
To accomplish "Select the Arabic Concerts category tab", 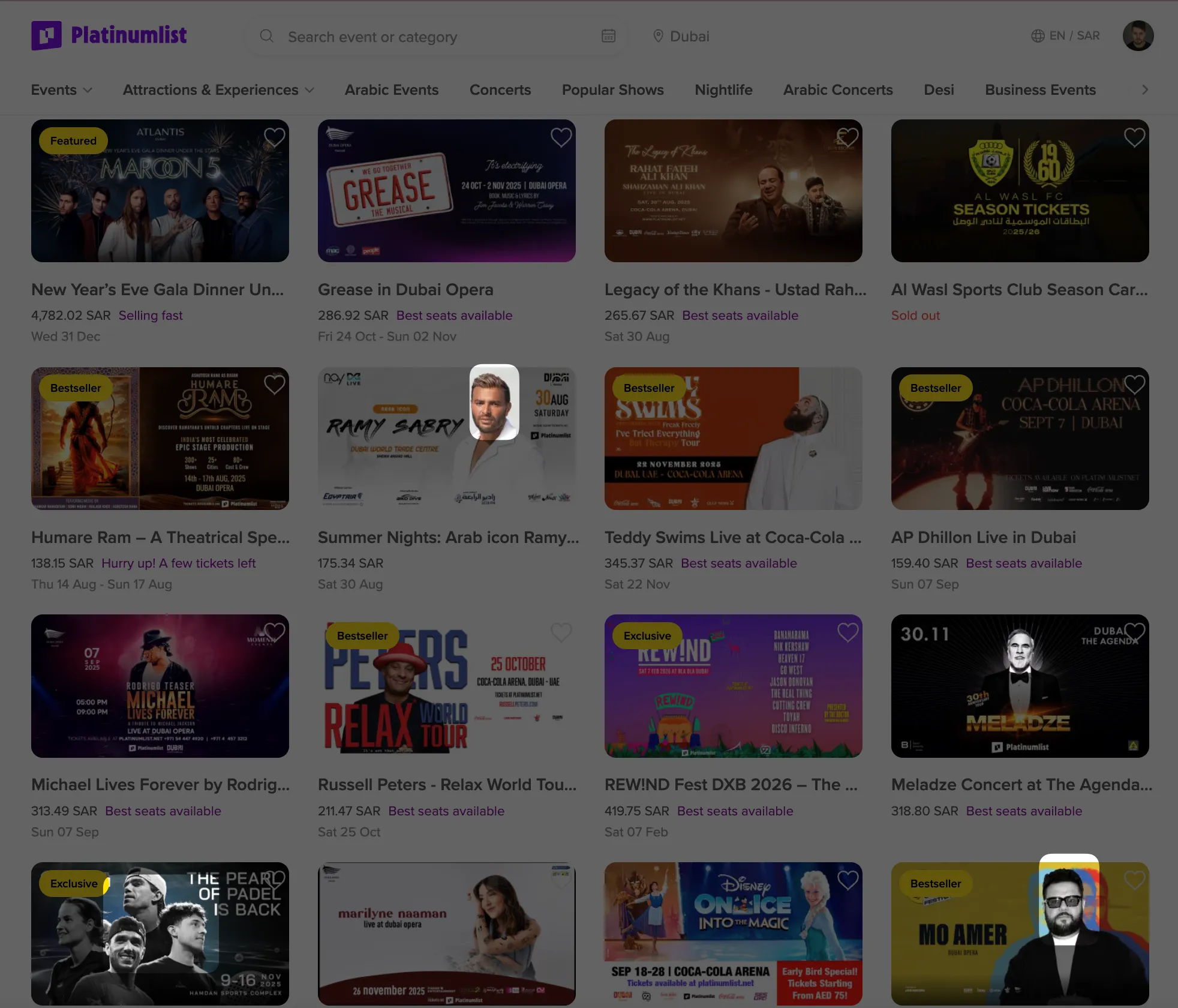I will coord(837,90).
